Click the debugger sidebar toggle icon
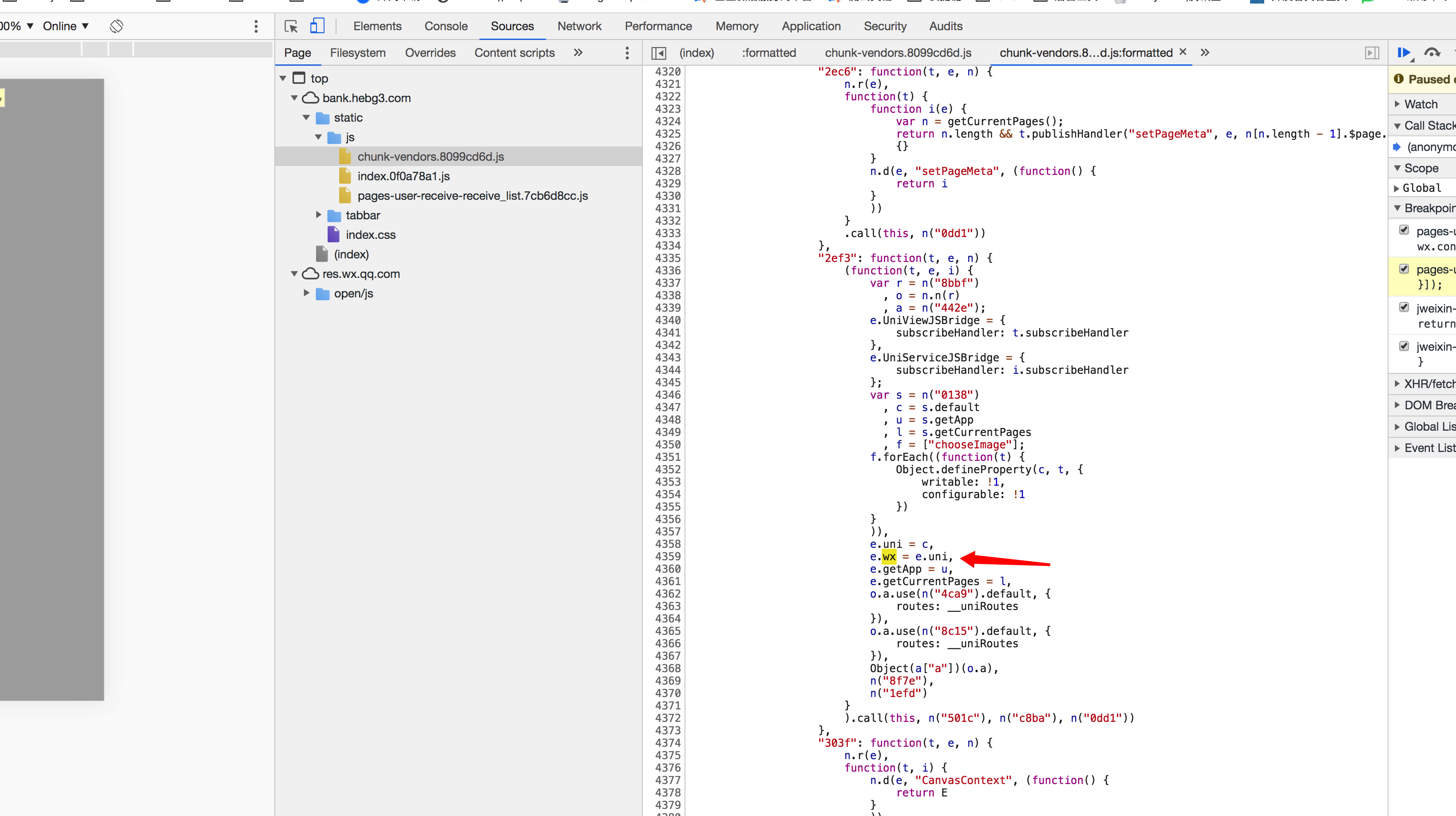 [1372, 53]
